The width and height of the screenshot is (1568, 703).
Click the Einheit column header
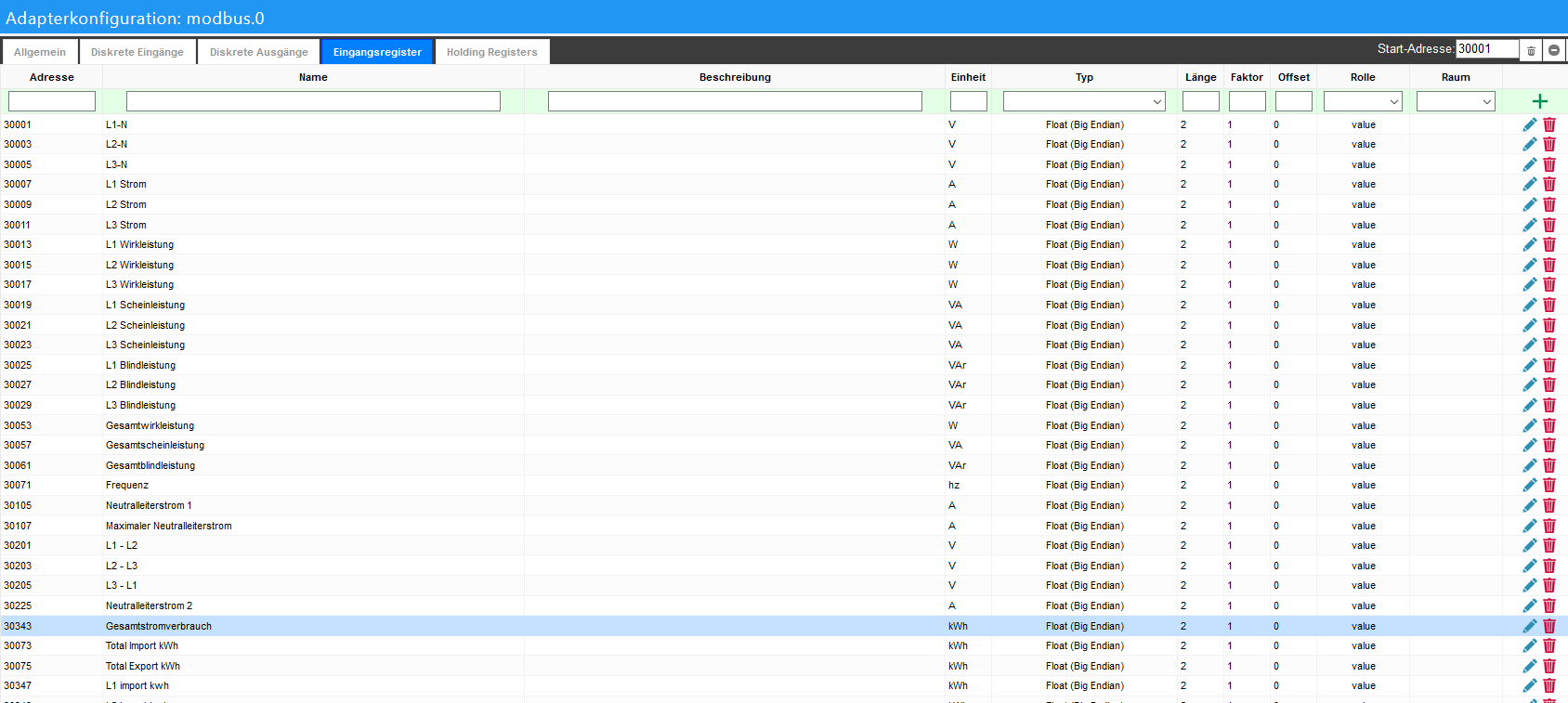[969, 77]
